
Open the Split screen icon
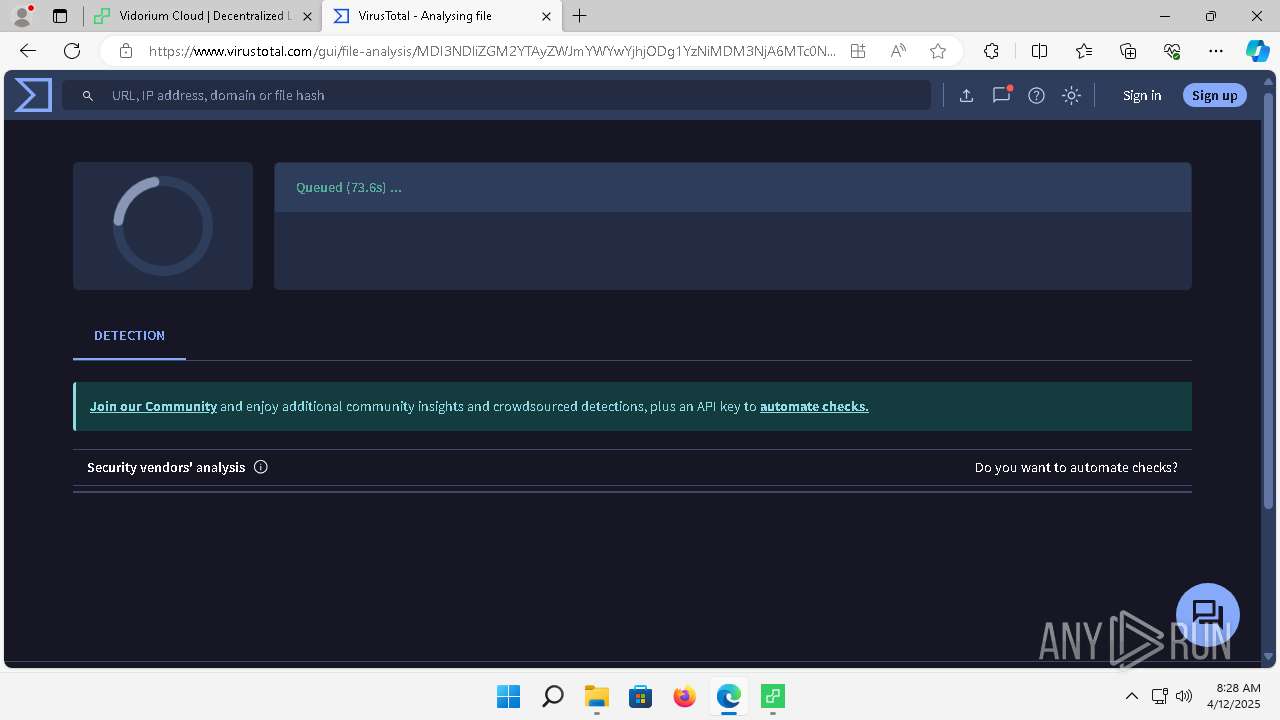pyautogui.click(x=1039, y=51)
